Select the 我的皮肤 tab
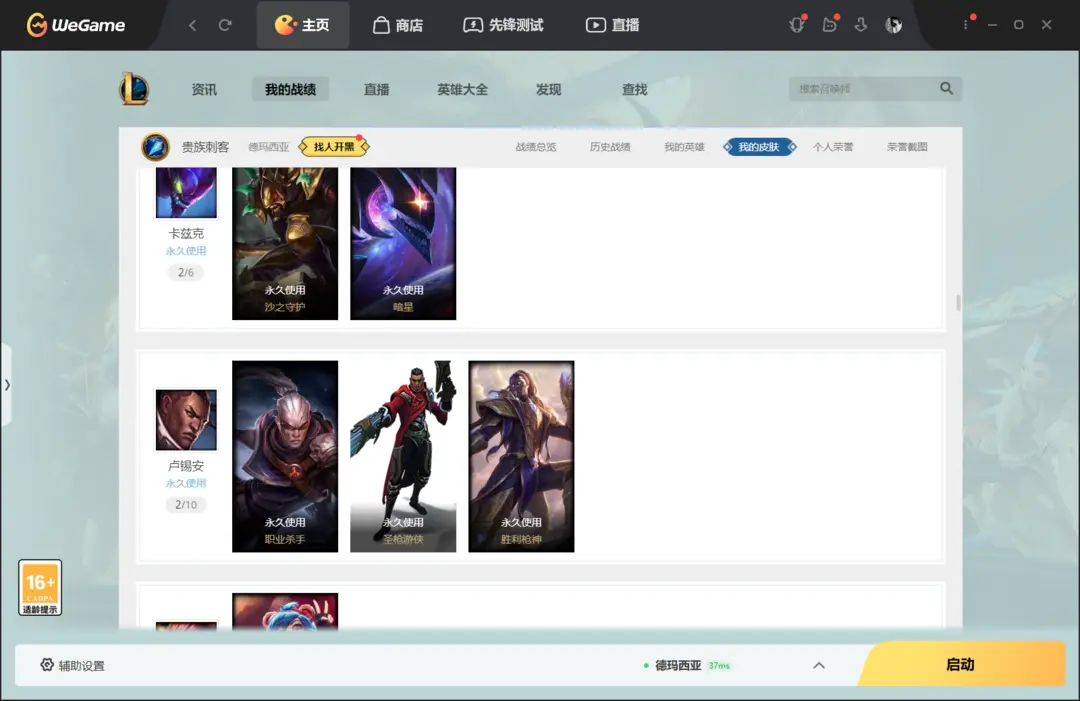Viewport: 1080px width, 701px height. (x=759, y=147)
